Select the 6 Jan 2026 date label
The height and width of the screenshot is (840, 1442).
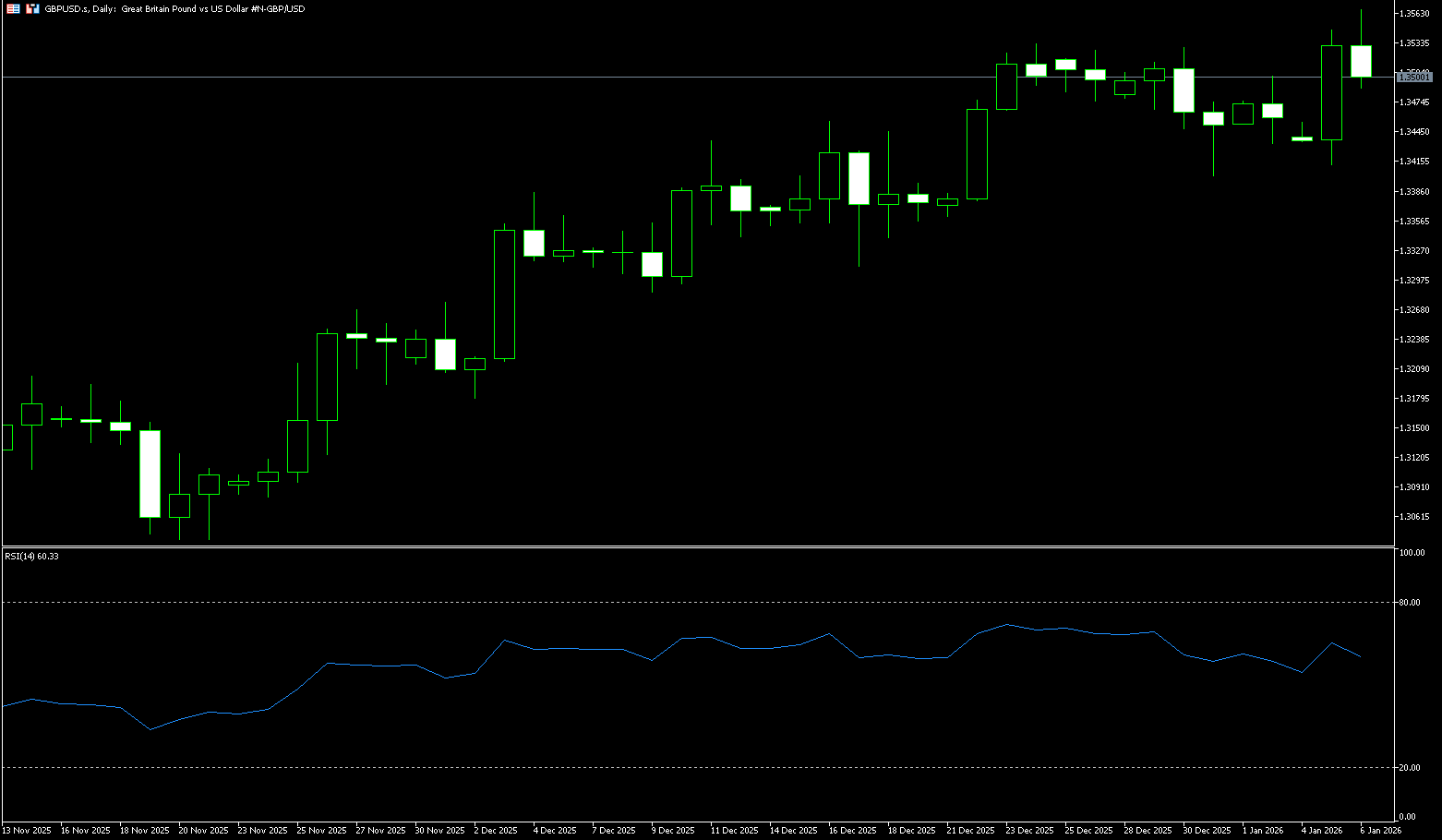[x=1380, y=831]
